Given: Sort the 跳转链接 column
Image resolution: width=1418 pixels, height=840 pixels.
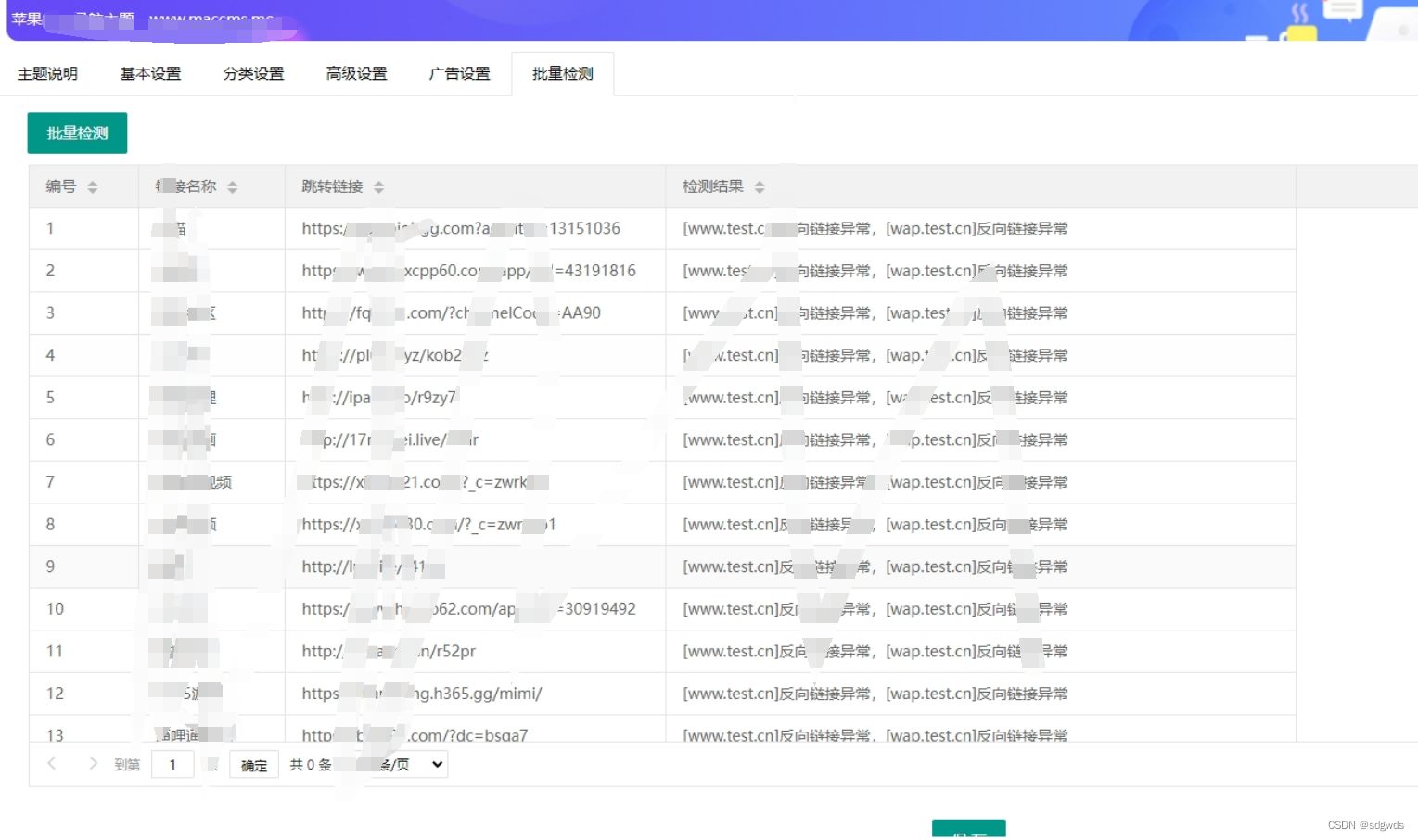Looking at the screenshot, I should [x=378, y=185].
